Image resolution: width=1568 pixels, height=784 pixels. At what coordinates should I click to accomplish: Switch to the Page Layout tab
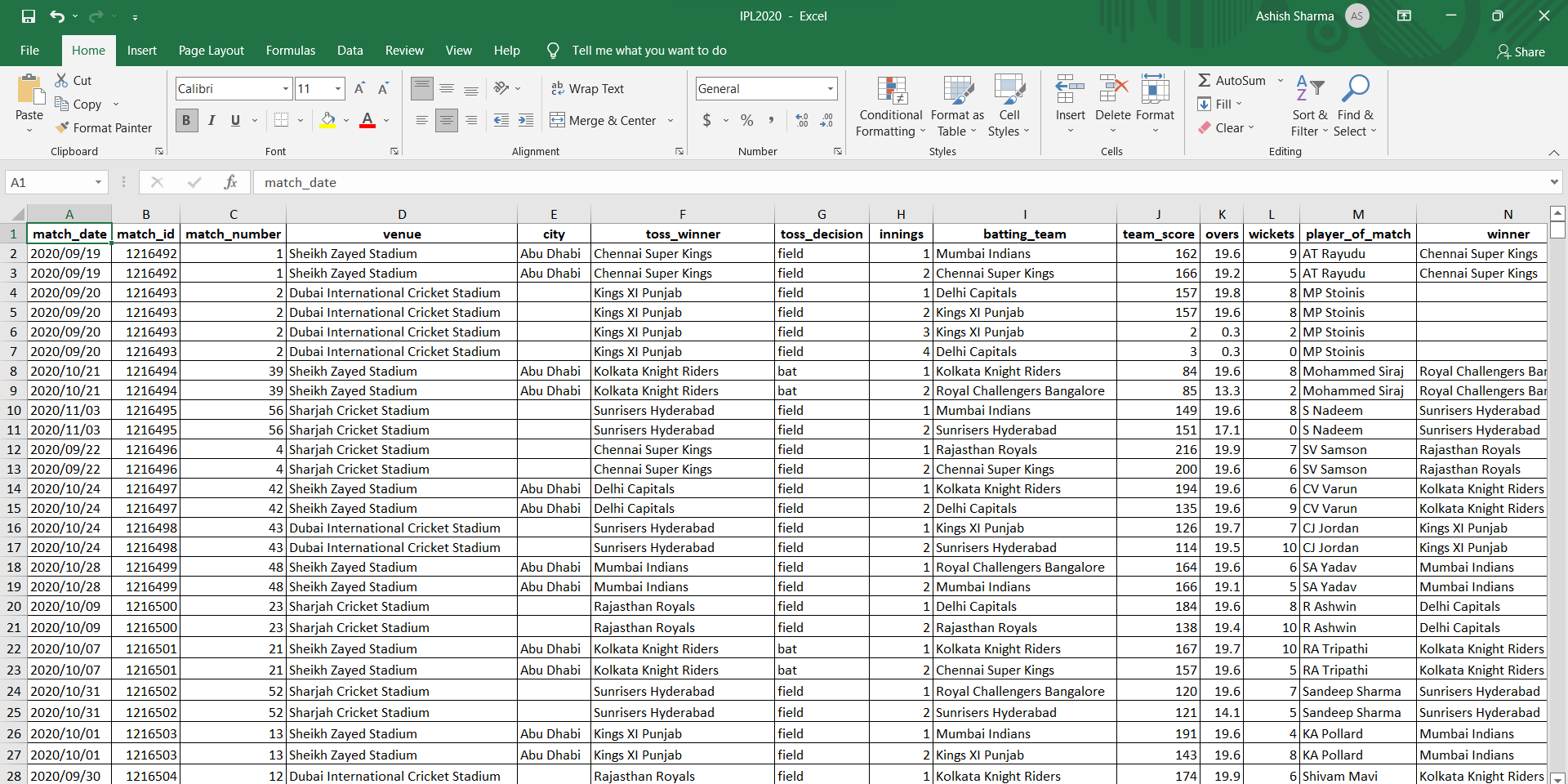click(x=212, y=51)
